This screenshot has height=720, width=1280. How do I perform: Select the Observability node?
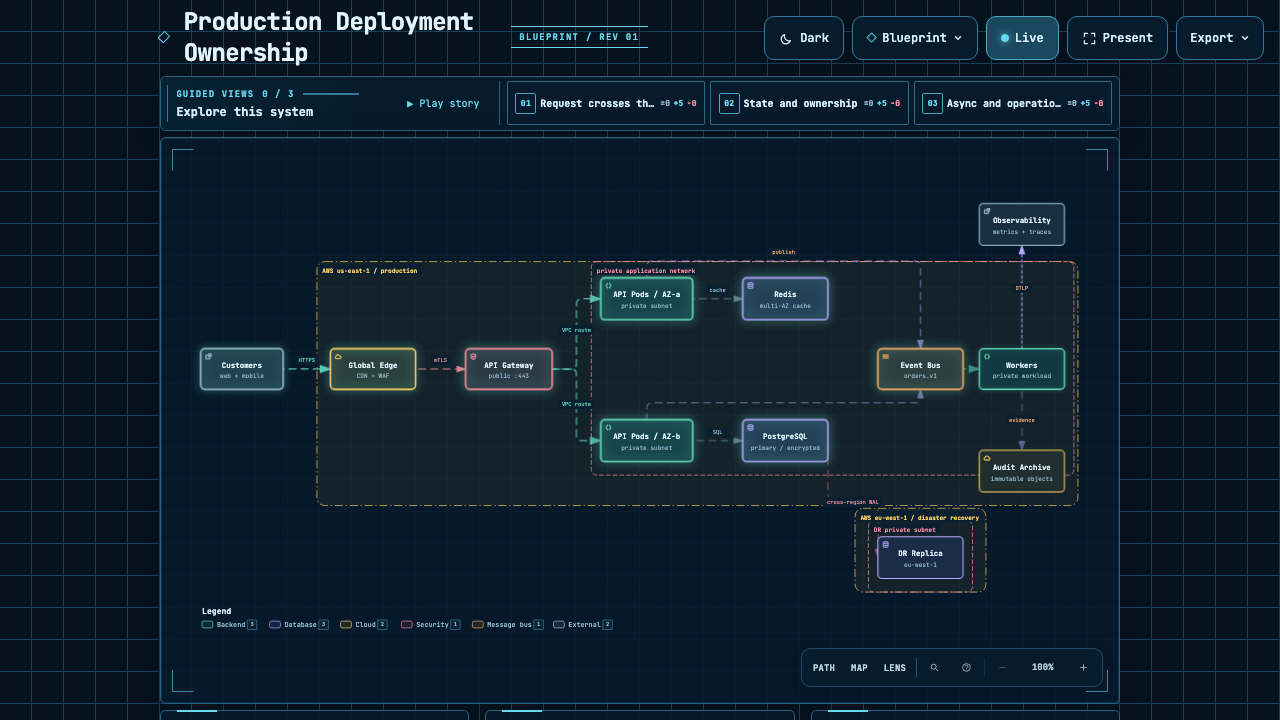tap(1021, 224)
